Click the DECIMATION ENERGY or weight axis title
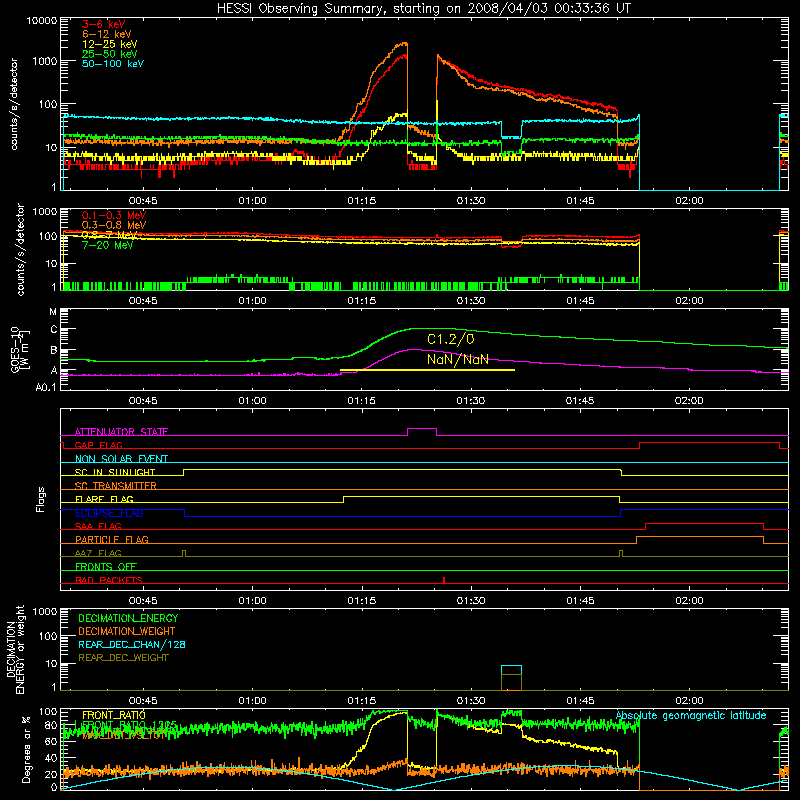Image resolution: width=800 pixels, height=800 pixels. (15, 649)
